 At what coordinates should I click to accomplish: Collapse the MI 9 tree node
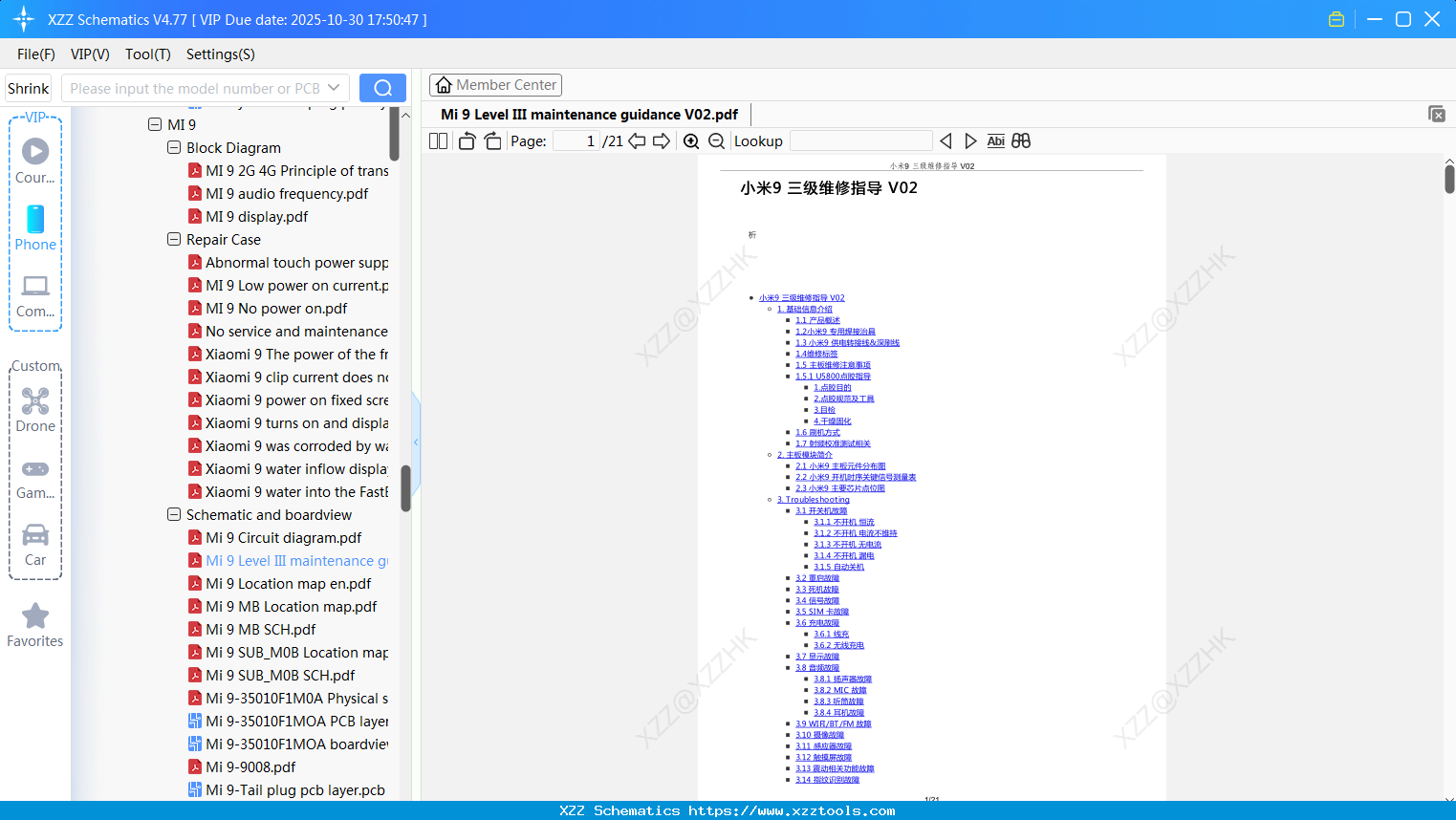coord(155,124)
